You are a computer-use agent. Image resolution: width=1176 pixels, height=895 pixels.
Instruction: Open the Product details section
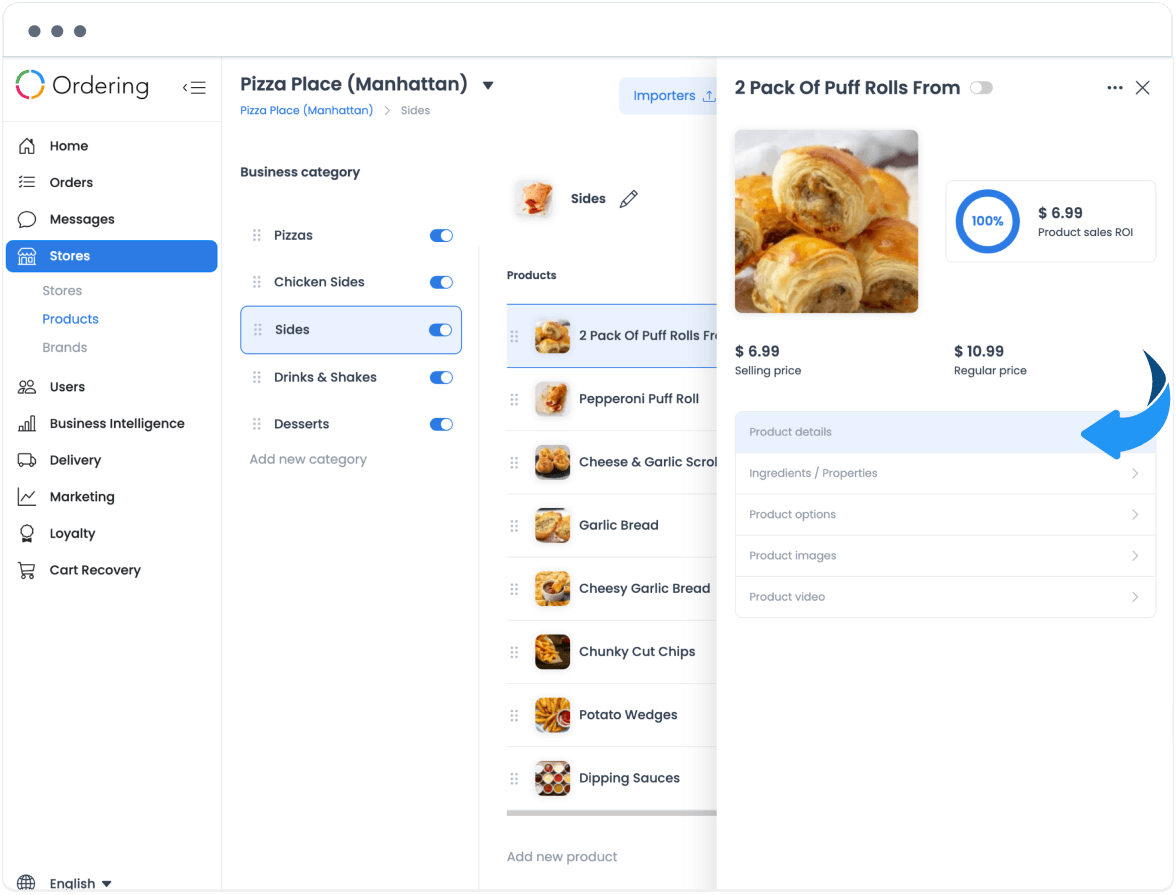tap(945, 432)
